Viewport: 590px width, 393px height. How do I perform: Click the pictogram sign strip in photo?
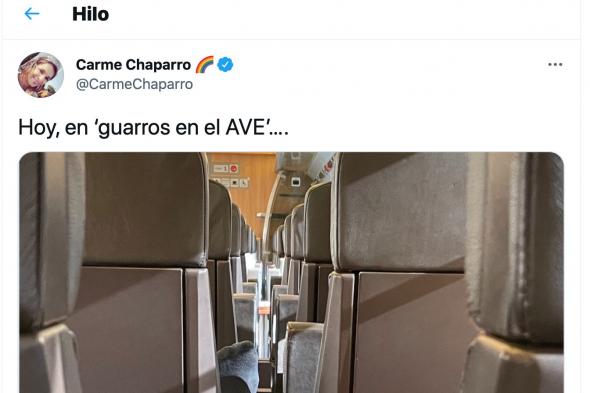[x=231, y=183]
